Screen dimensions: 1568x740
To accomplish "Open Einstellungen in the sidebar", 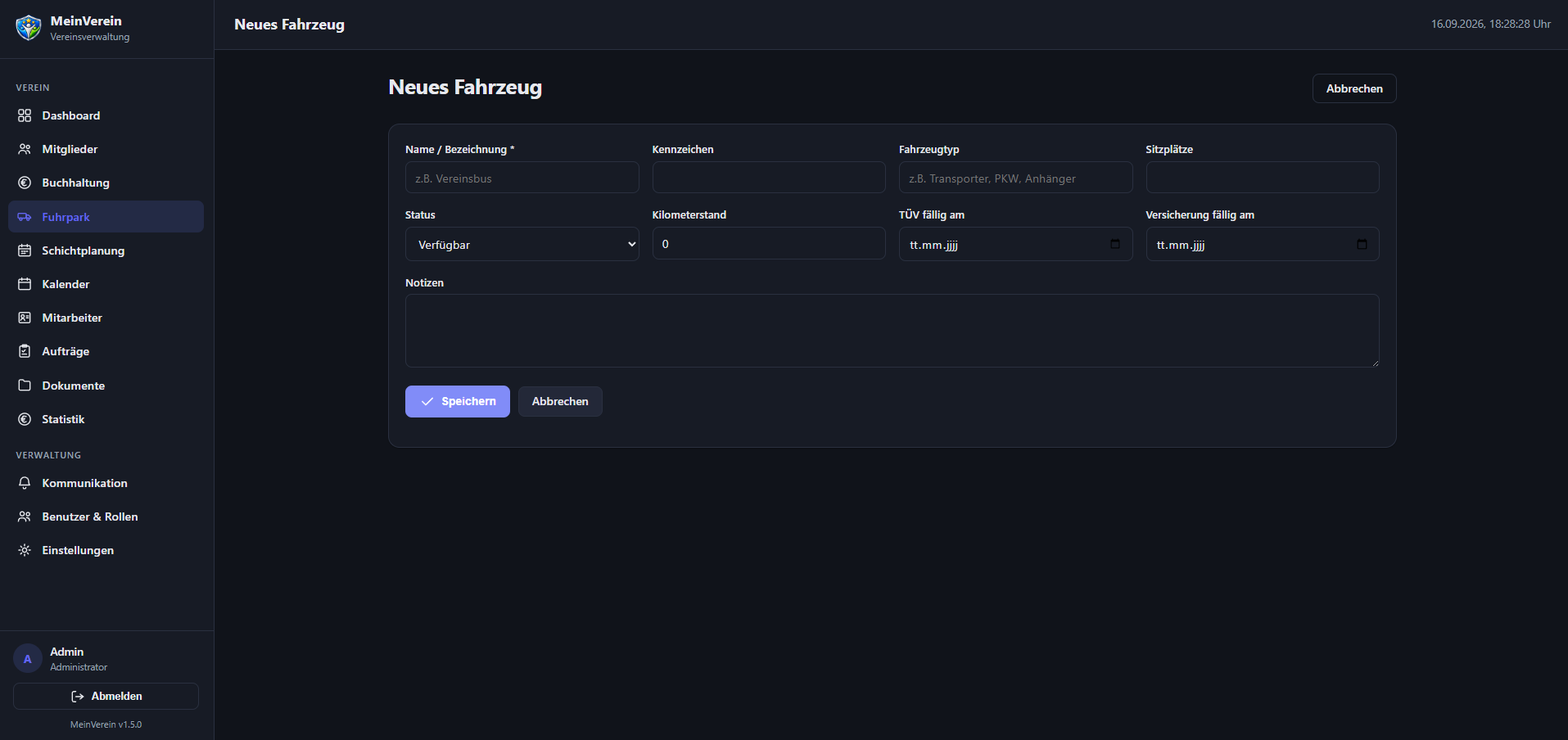I will point(106,550).
